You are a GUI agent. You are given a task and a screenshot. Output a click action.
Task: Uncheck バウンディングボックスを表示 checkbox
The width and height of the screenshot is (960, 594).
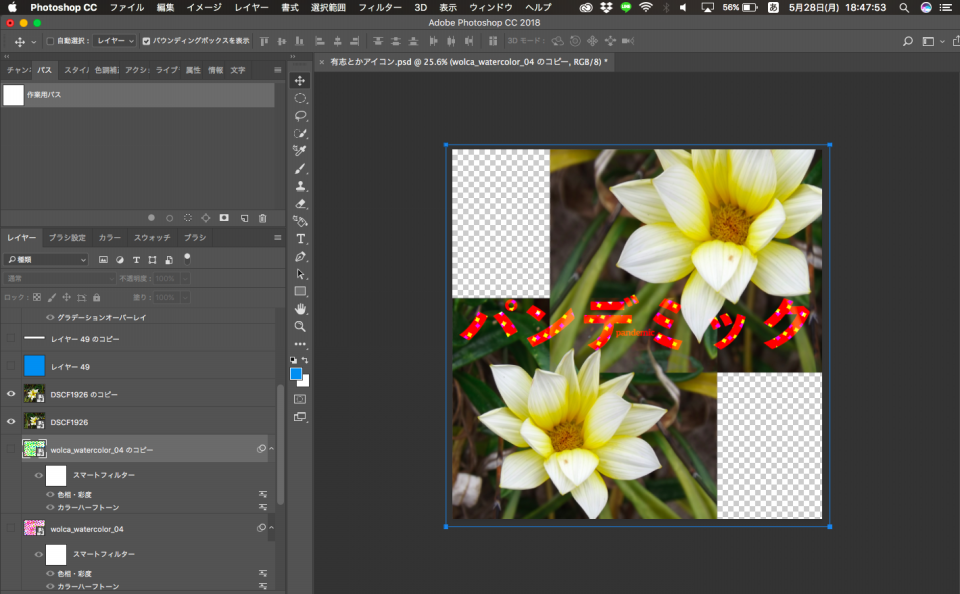coord(147,41)
